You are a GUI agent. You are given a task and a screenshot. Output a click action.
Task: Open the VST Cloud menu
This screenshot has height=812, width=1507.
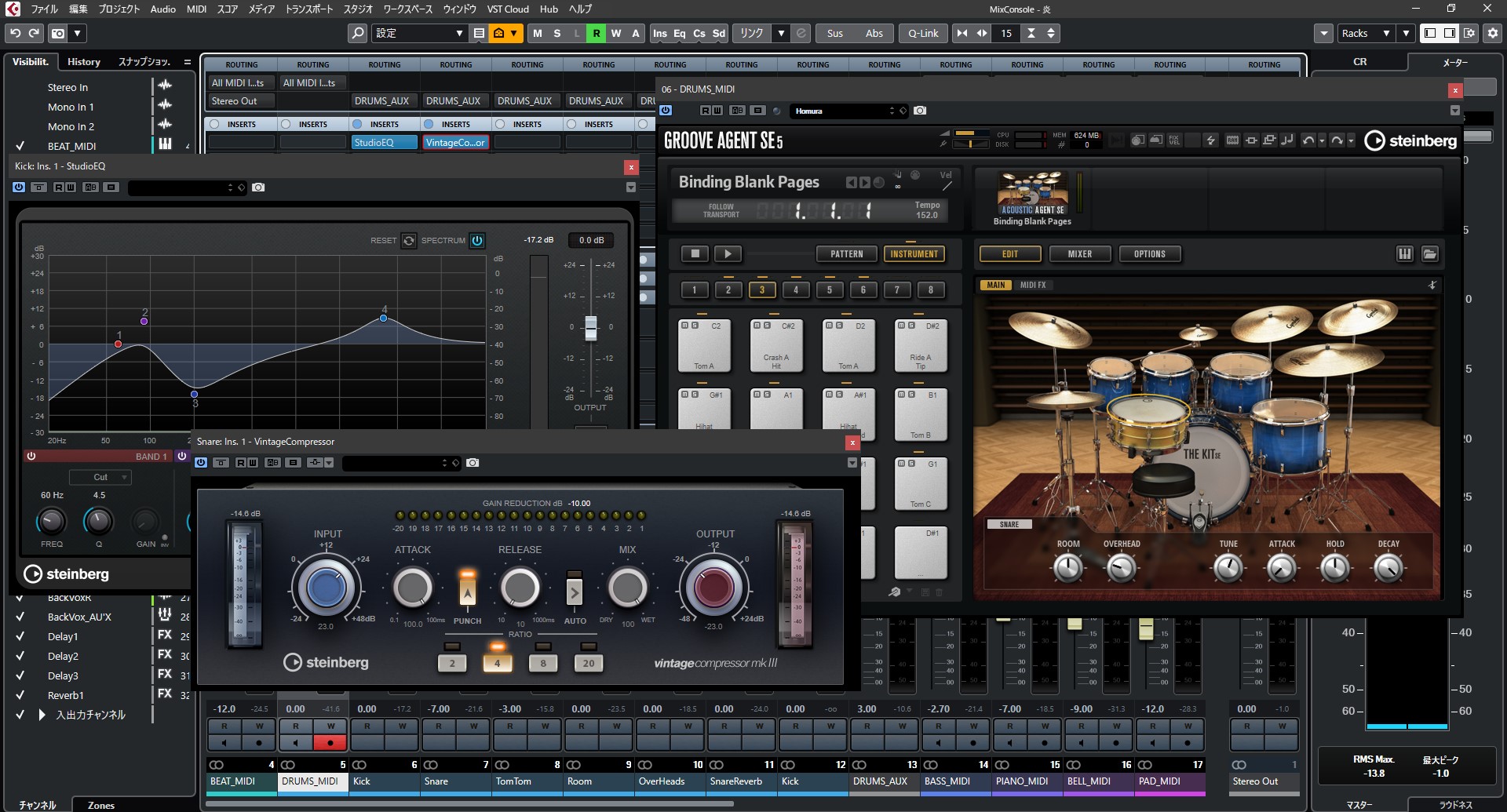[x=508, y=9]
